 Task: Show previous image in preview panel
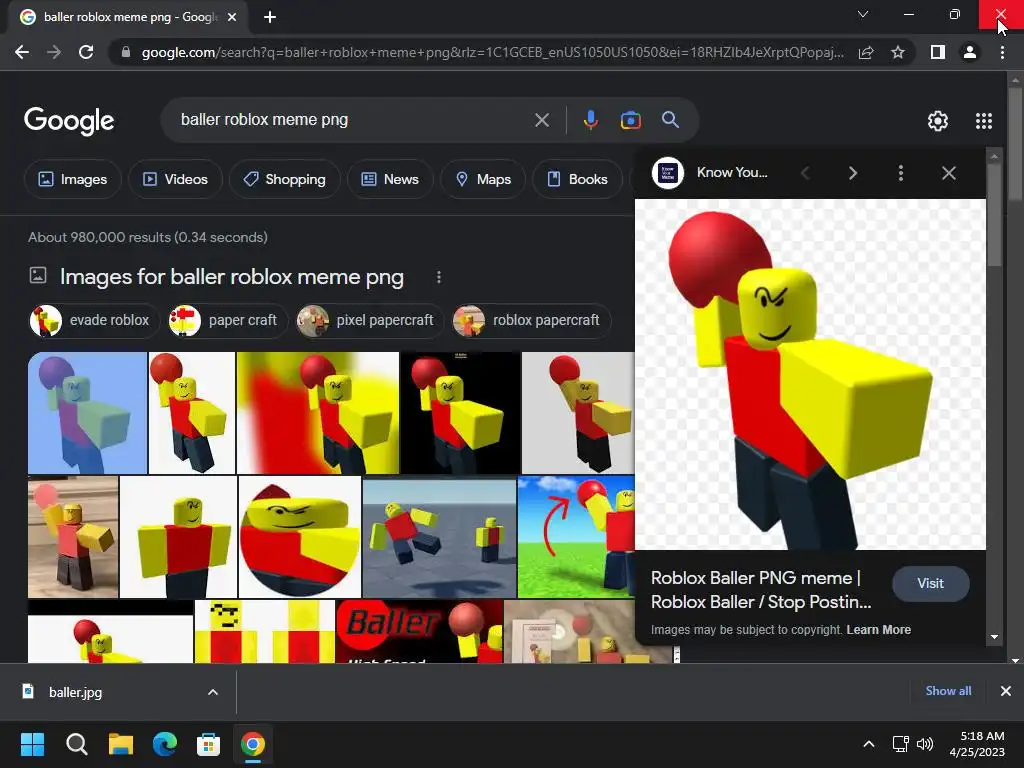click(805, 173)
